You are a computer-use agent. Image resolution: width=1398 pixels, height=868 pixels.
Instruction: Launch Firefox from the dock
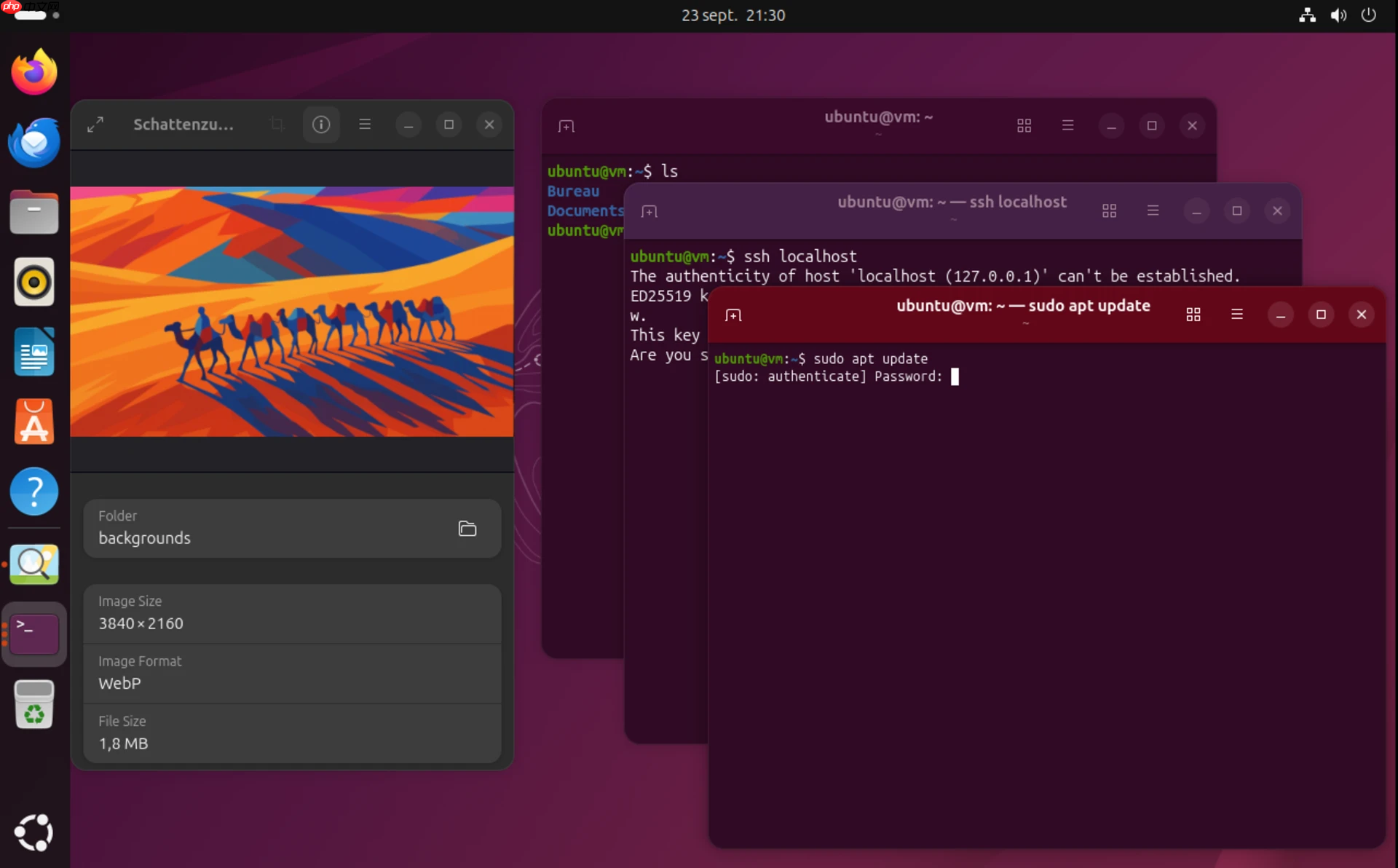coord(33,71)
